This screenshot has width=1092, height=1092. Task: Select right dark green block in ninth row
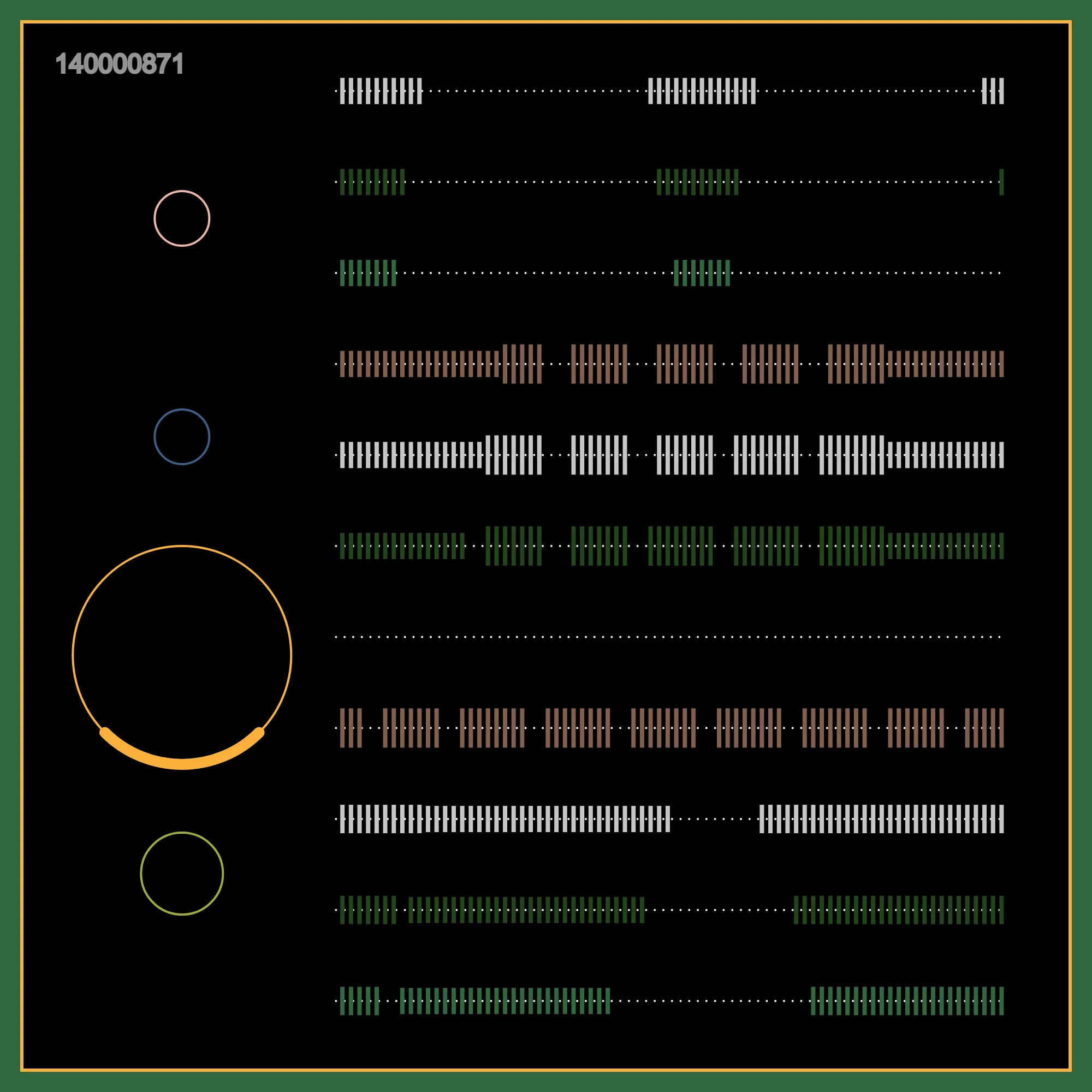point(899,910)
